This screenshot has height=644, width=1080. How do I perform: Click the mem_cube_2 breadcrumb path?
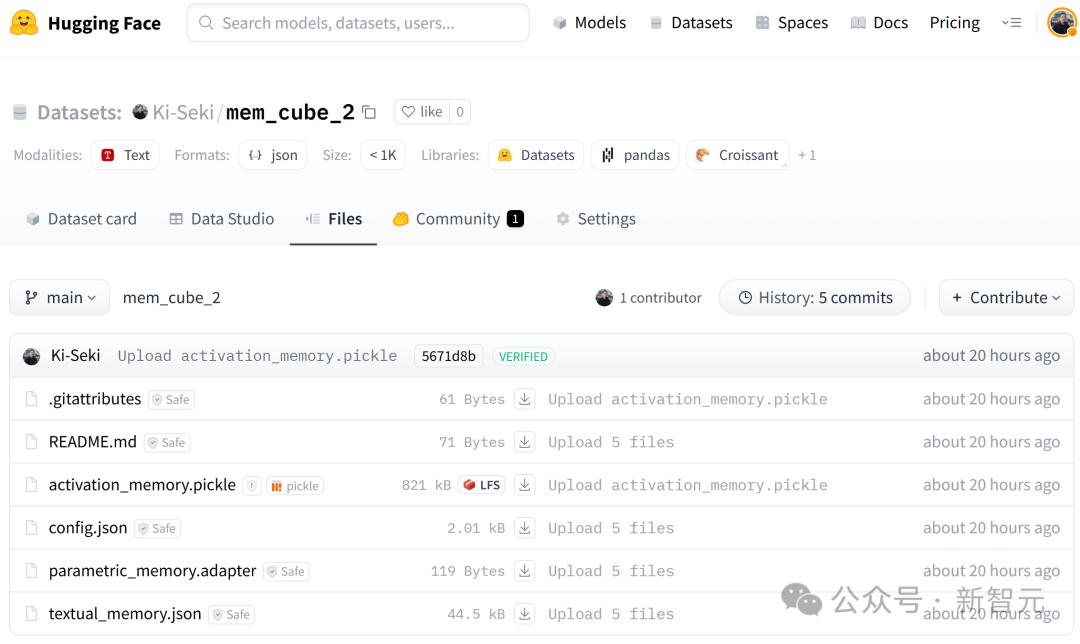[x=172, y=298]
